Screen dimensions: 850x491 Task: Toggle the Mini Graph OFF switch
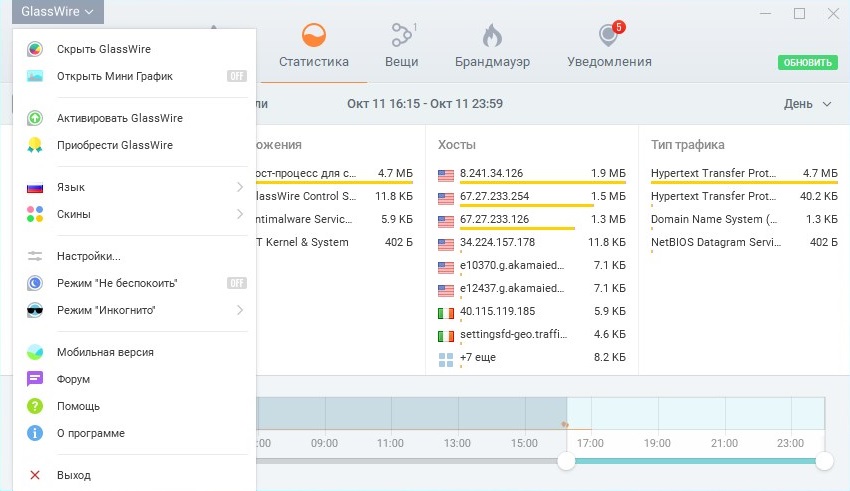(236, 76)
